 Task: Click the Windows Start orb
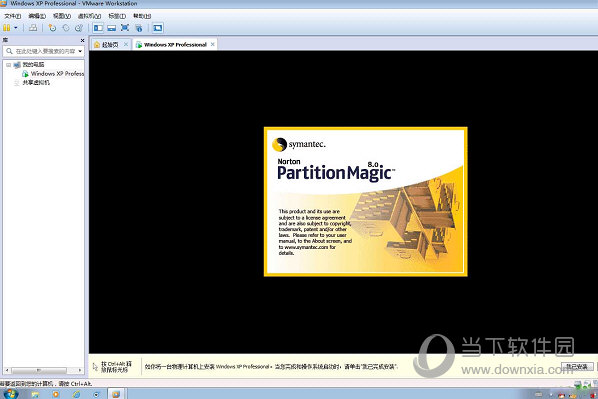click(x=10, y=394)
